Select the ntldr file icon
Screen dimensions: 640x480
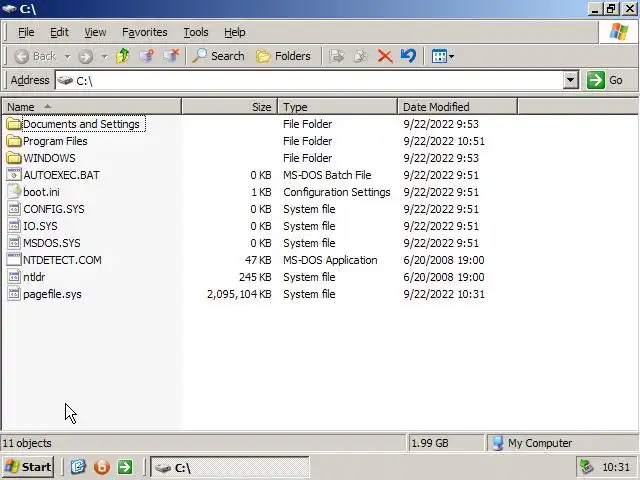(x=14, y=277)
